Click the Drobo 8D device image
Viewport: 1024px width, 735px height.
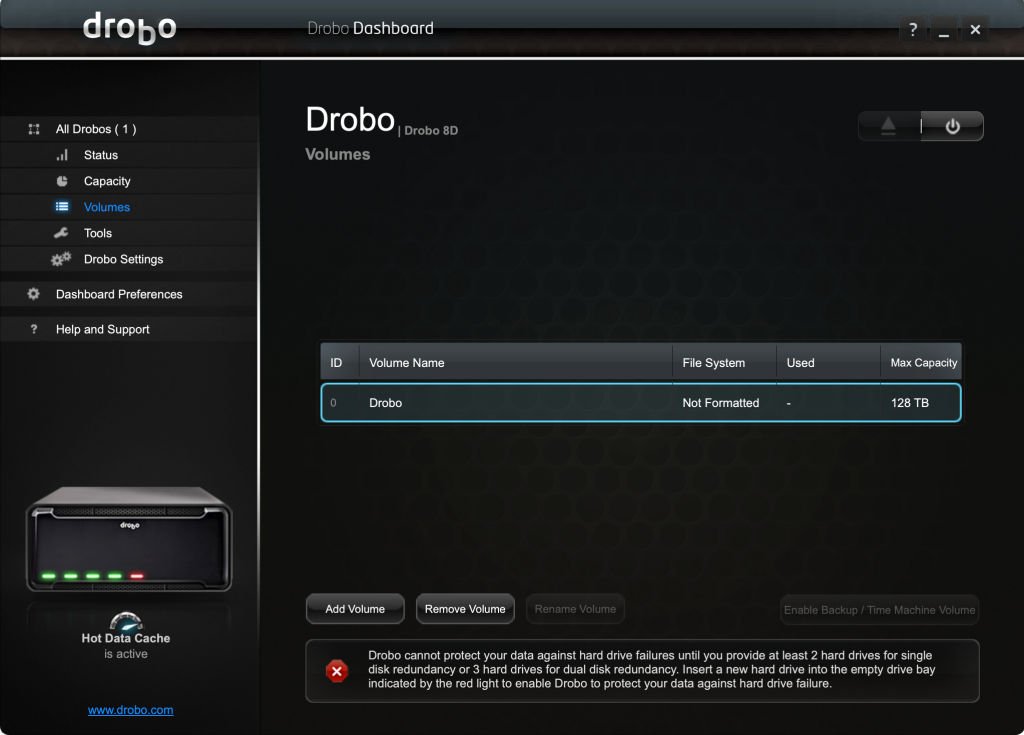129,539
